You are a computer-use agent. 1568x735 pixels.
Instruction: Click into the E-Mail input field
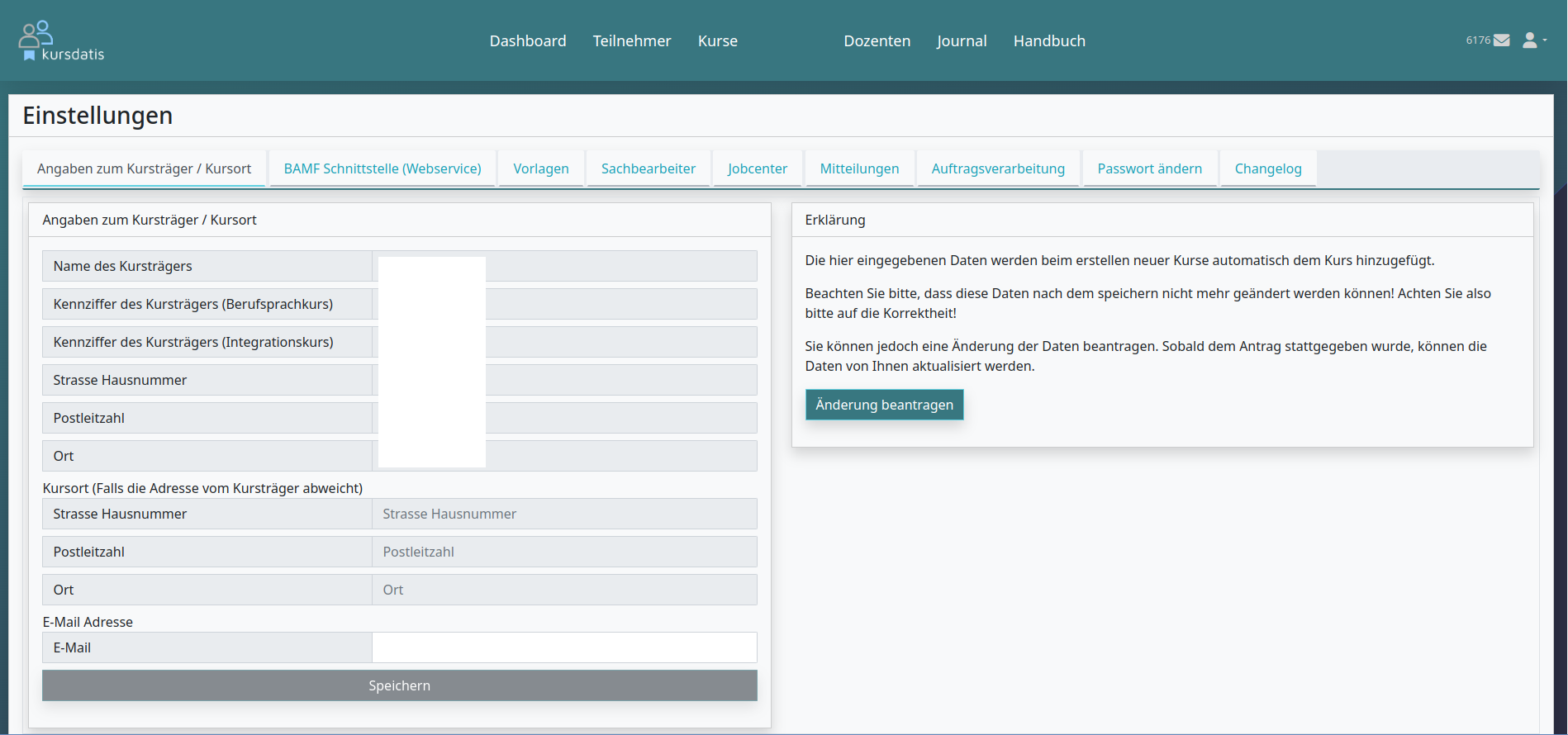point(564,647)
